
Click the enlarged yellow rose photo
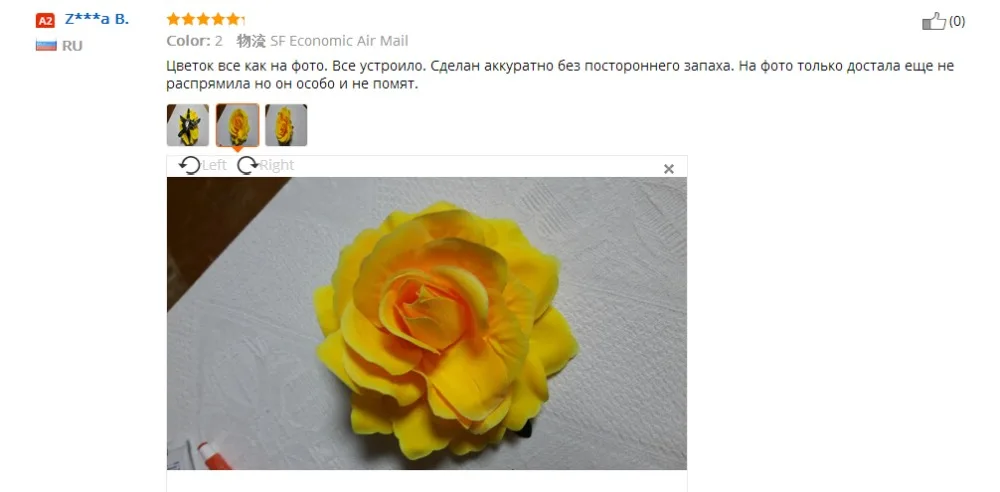click(427, 324)
